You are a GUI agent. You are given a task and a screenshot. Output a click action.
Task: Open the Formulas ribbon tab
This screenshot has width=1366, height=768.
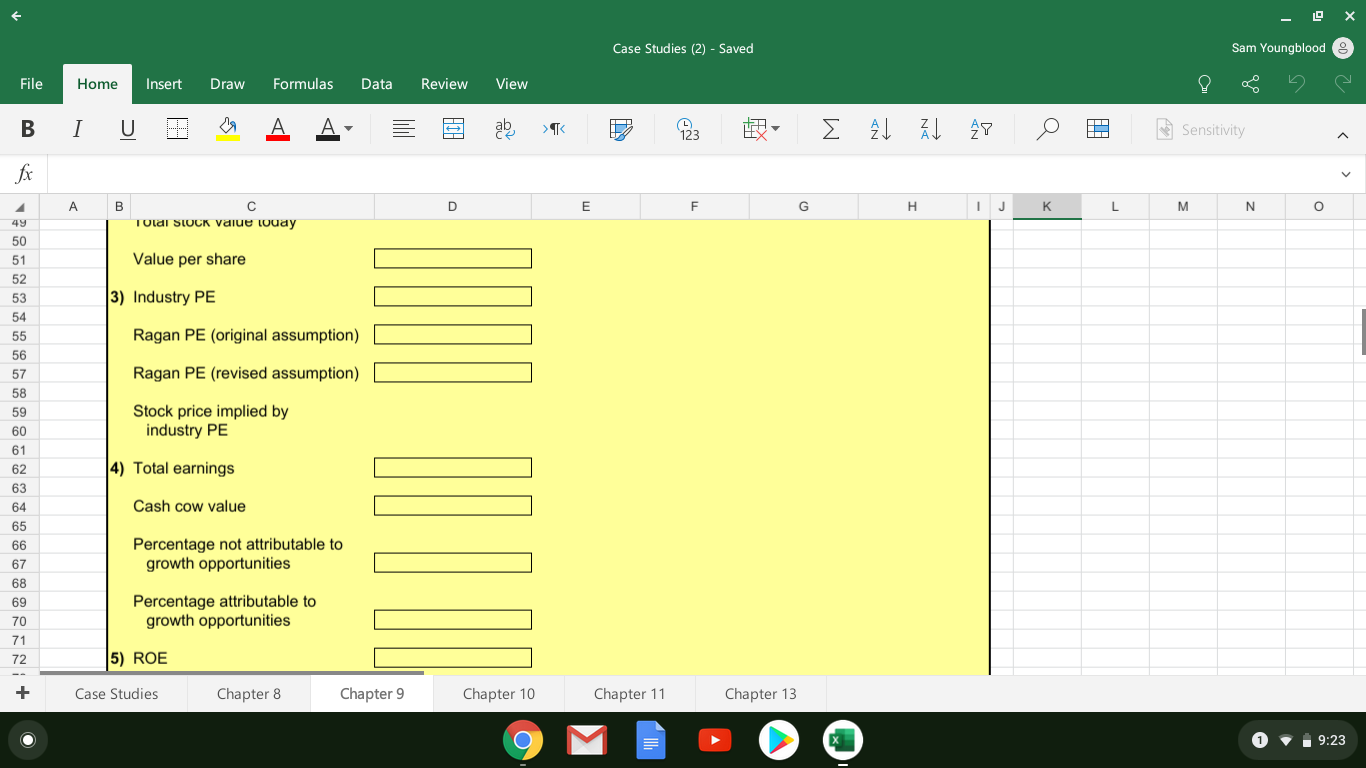point(303,84)
